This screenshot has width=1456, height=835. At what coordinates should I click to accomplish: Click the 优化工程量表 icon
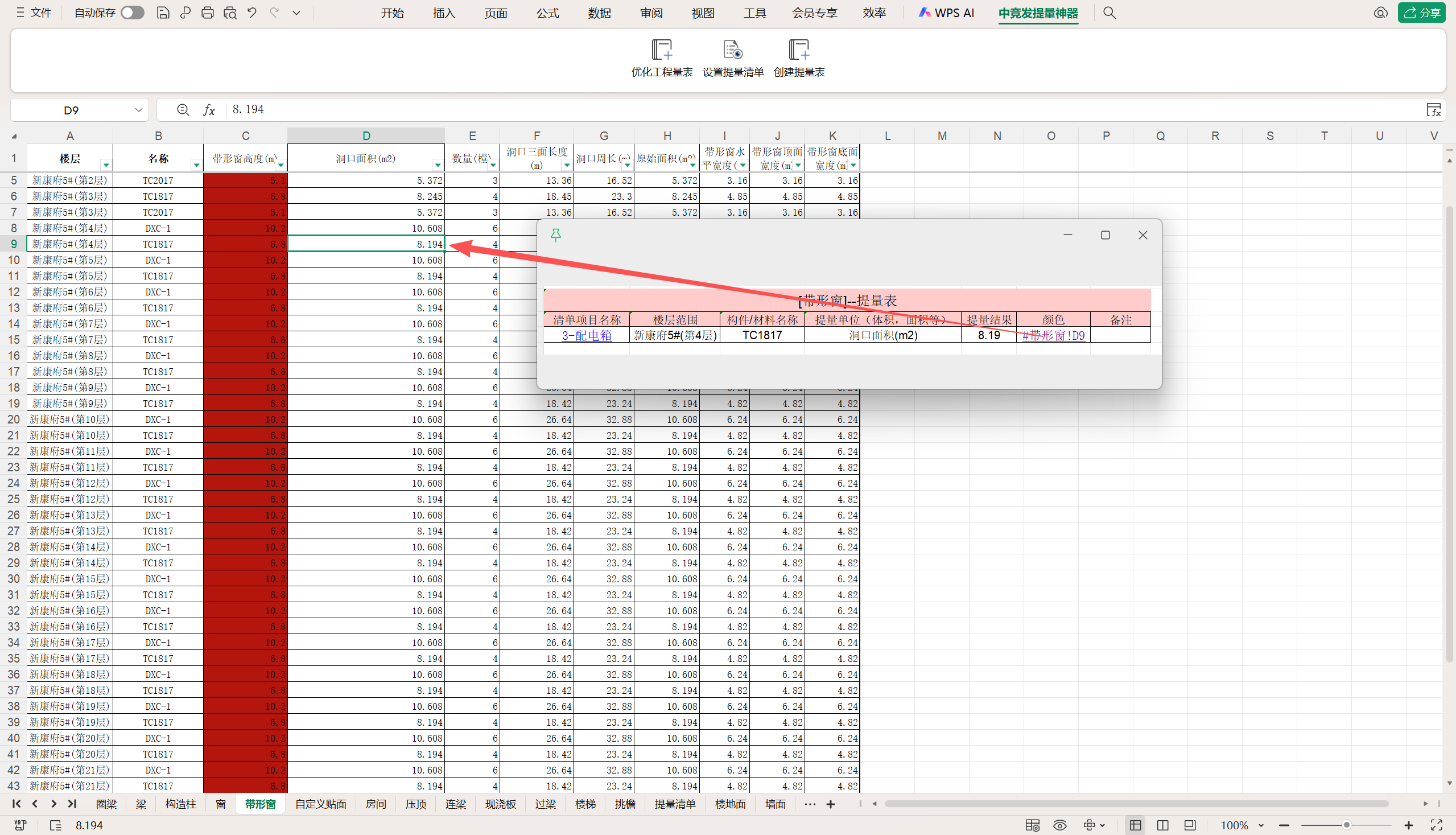point(662,50)
